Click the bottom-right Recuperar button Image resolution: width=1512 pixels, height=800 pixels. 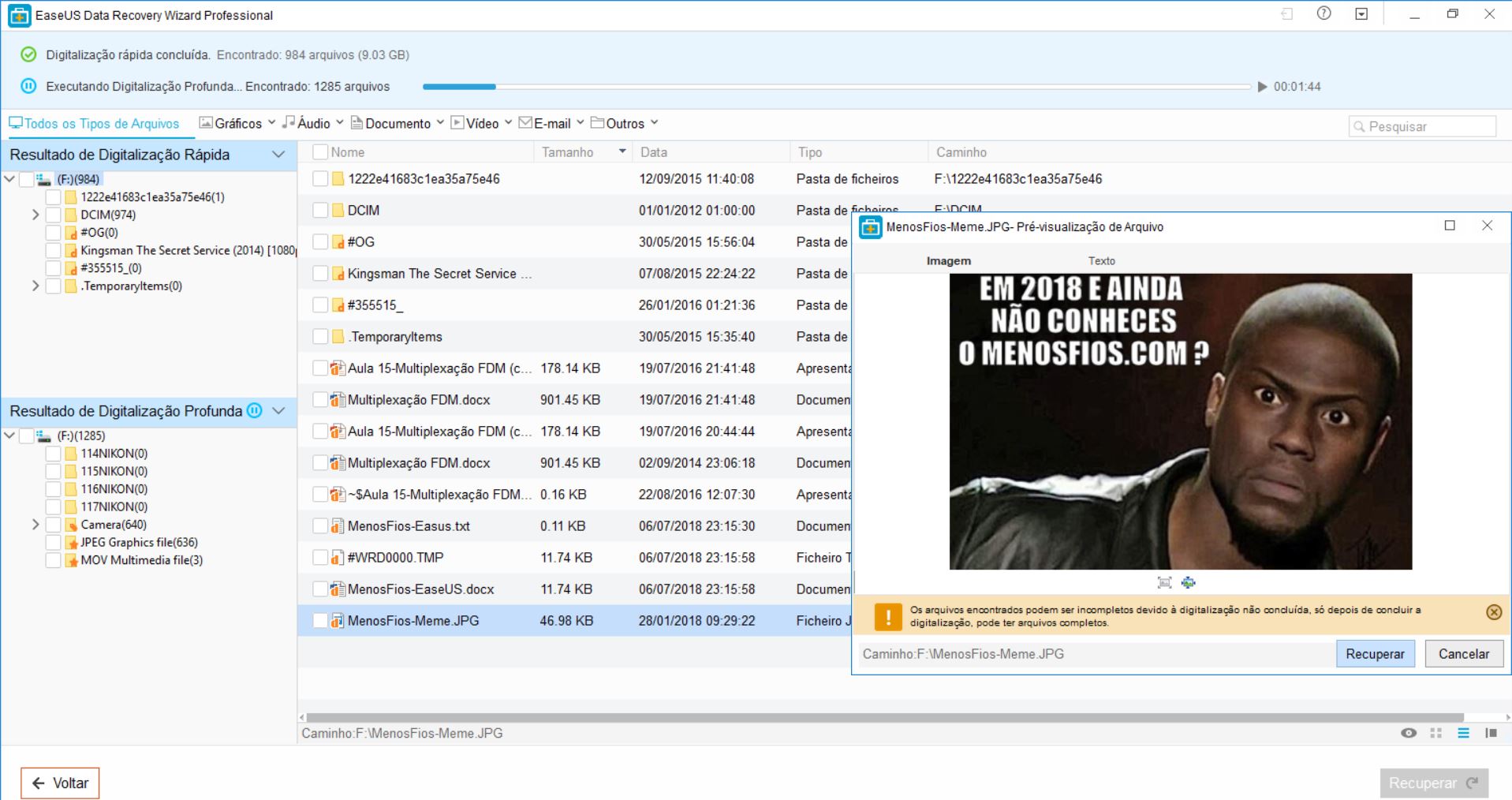1434,783
